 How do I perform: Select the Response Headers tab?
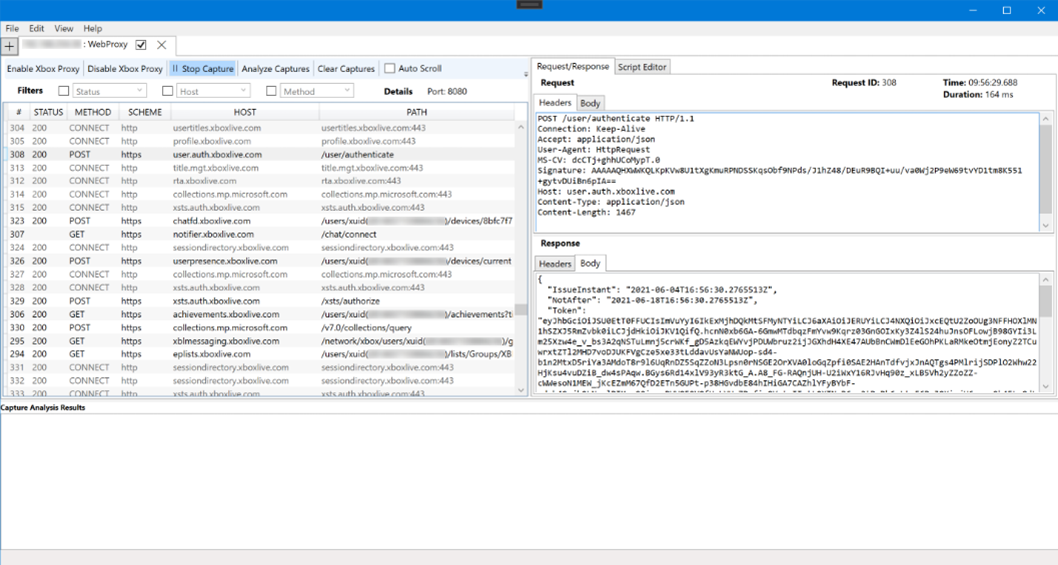[x=555, y=264]
